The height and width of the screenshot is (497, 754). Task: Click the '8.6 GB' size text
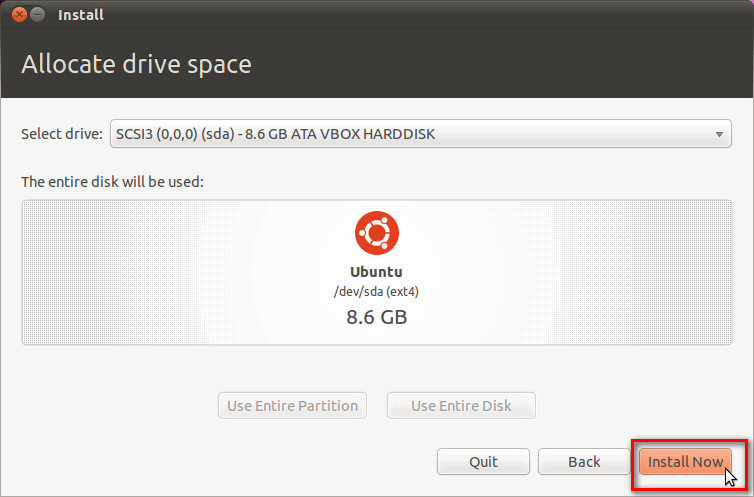click(377, 317)
